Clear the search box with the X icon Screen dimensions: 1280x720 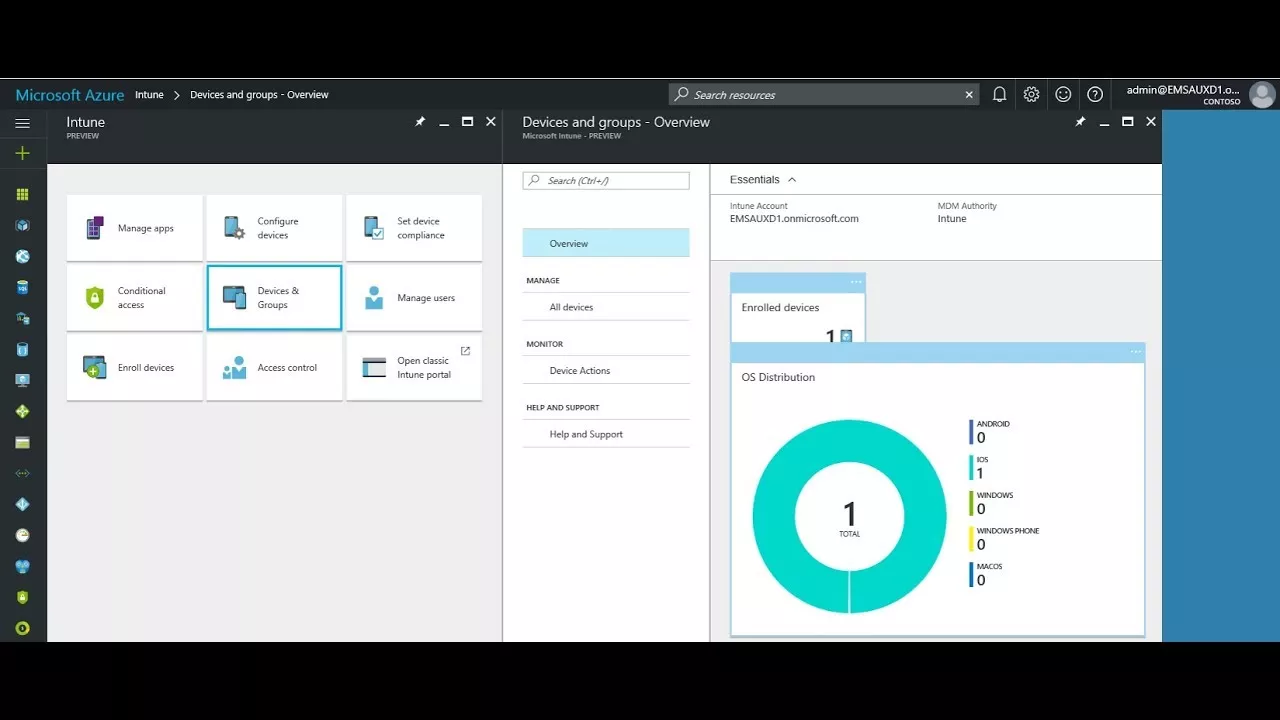(x=968, y=93)
